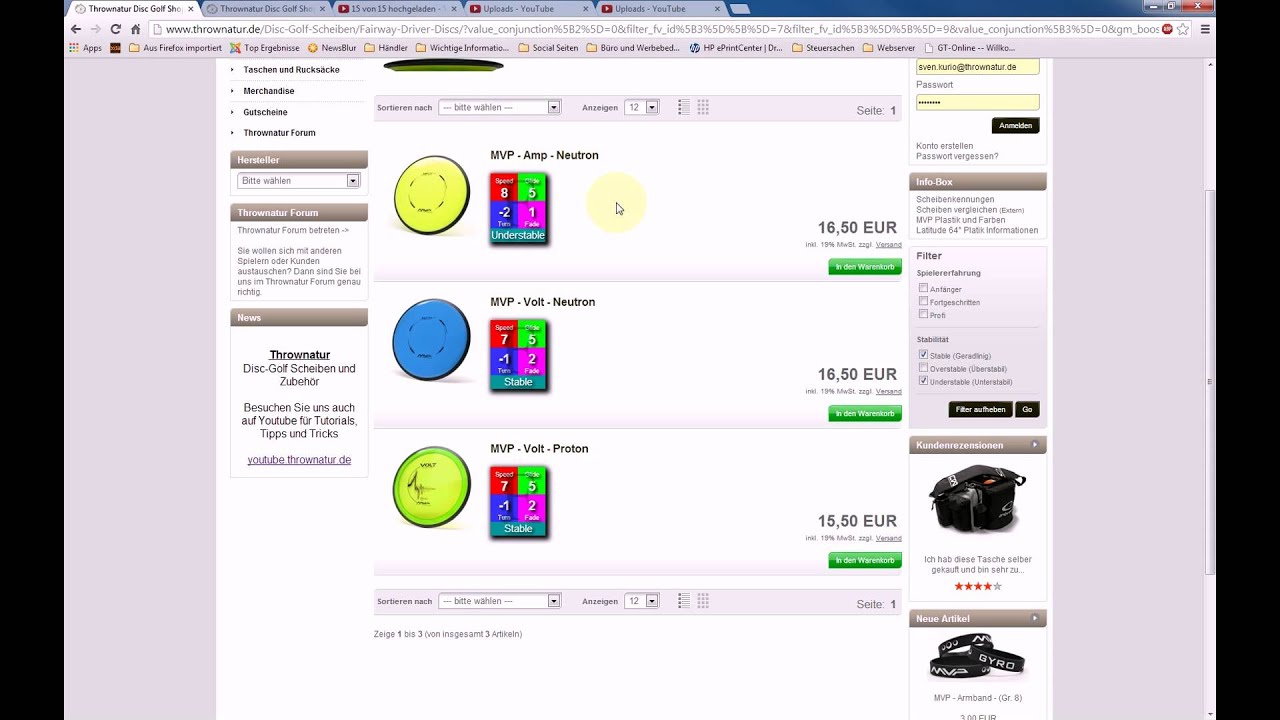Uncheck the Stable (Geradling) filter
Image resolution: width=1280 pixels, height=720 pixels.
923,355
